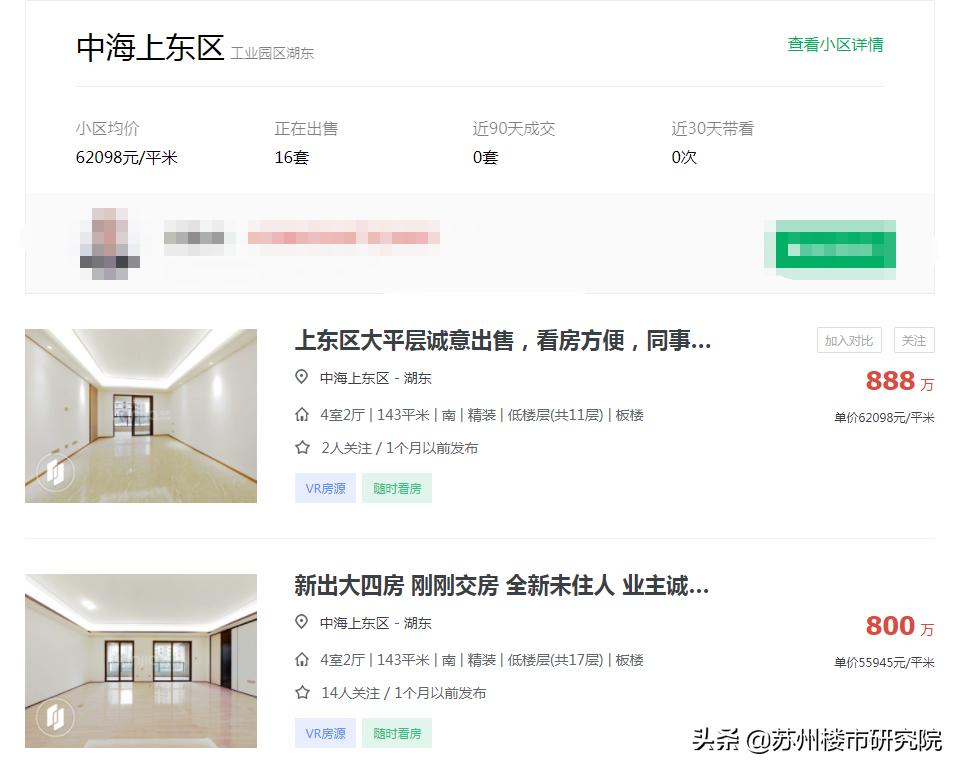Click the watermark logo on the first listing photo
This screenshot has width=964, height=774.
[55, 470]
